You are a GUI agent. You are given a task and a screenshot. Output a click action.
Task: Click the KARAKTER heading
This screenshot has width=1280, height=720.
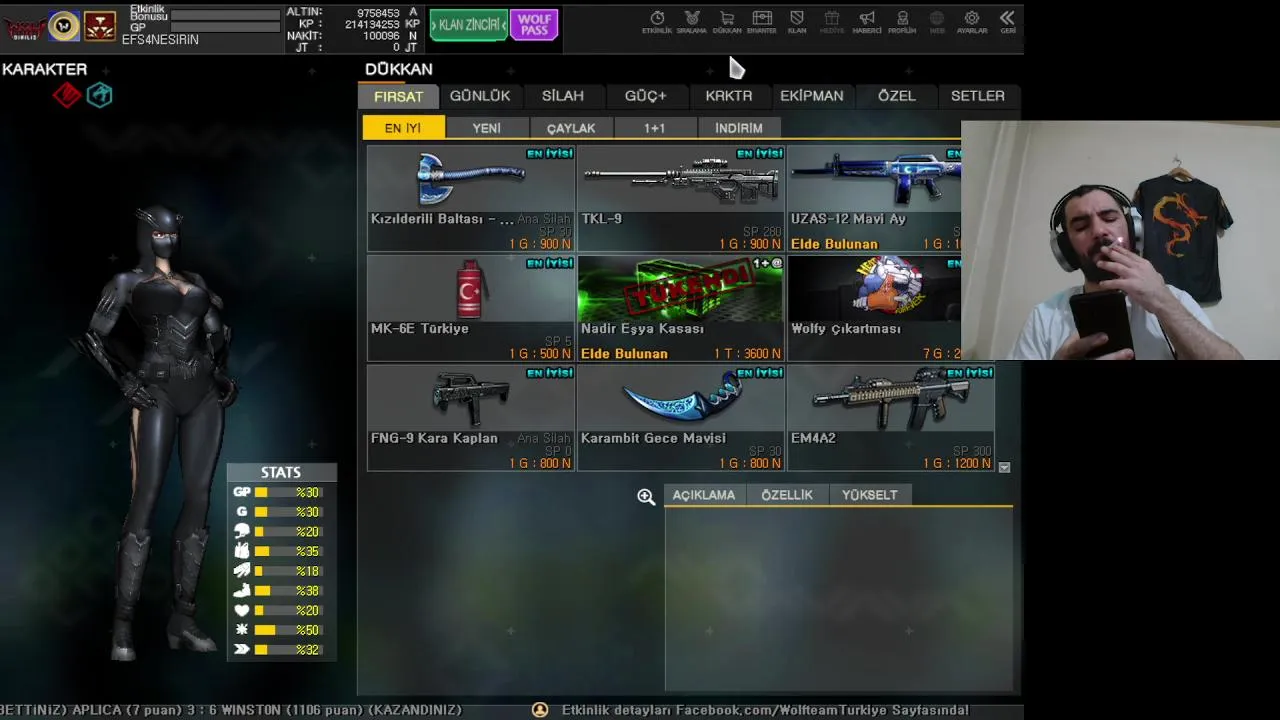(44, 69)
